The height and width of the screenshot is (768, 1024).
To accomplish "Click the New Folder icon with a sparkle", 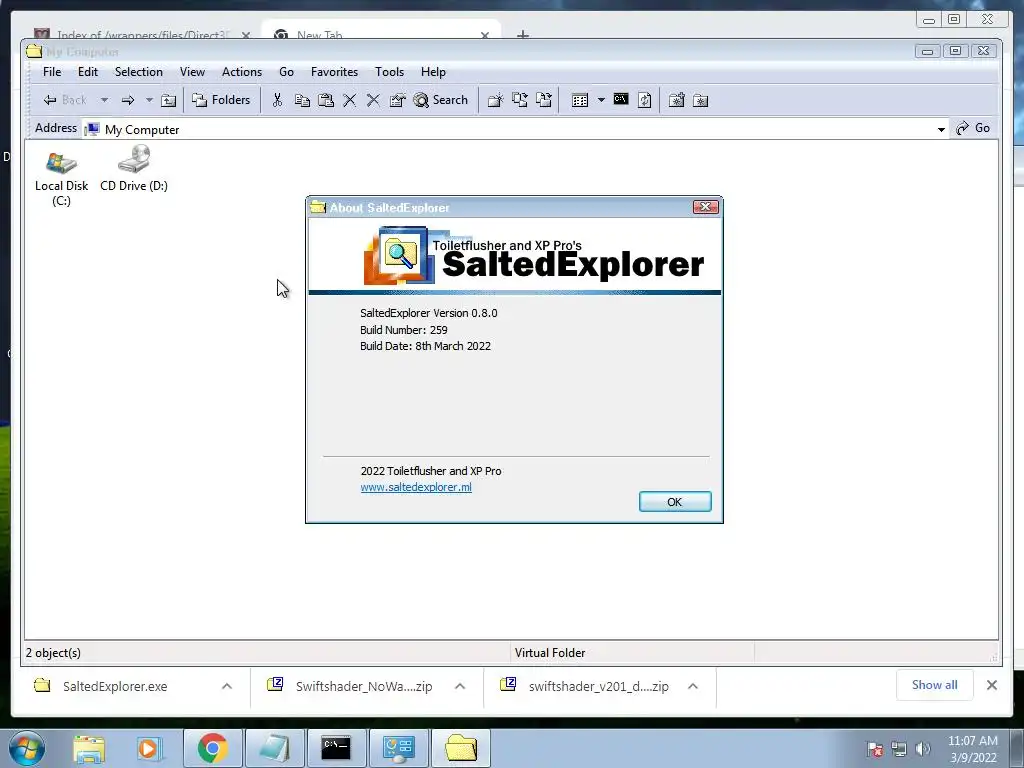I will click(495, 100).
